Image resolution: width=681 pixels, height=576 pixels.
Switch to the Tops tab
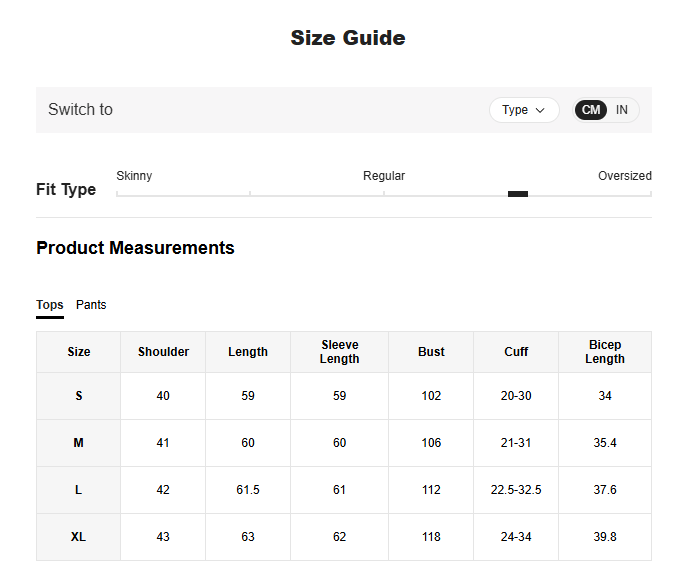coord(50,305)
